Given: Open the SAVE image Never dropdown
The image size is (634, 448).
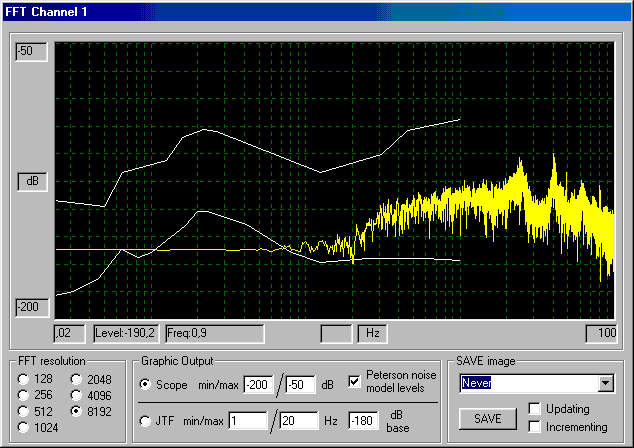Looking at the screenshot, I should [x=606, y=383].
